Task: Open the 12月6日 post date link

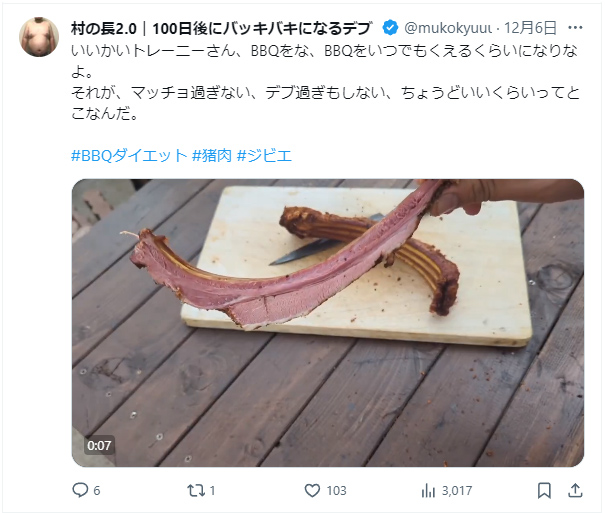Action: [531, 28]
